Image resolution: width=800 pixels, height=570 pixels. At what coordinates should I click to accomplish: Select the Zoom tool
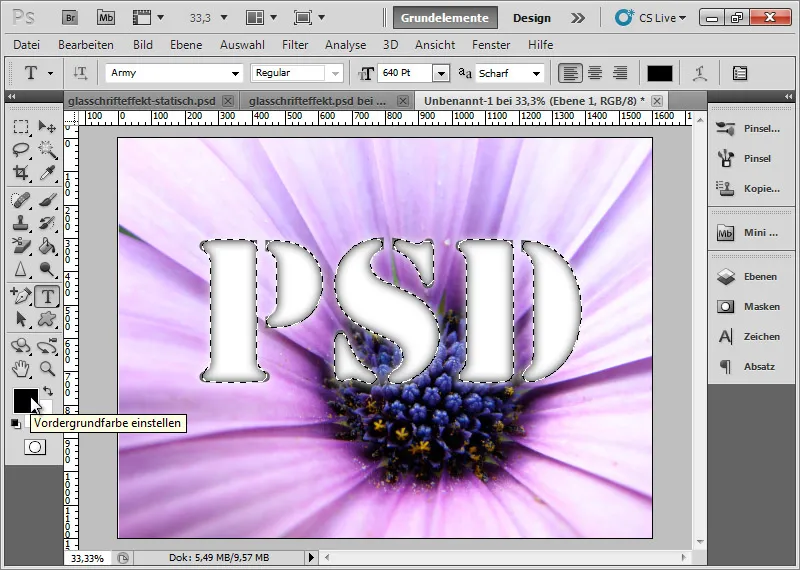47,368
